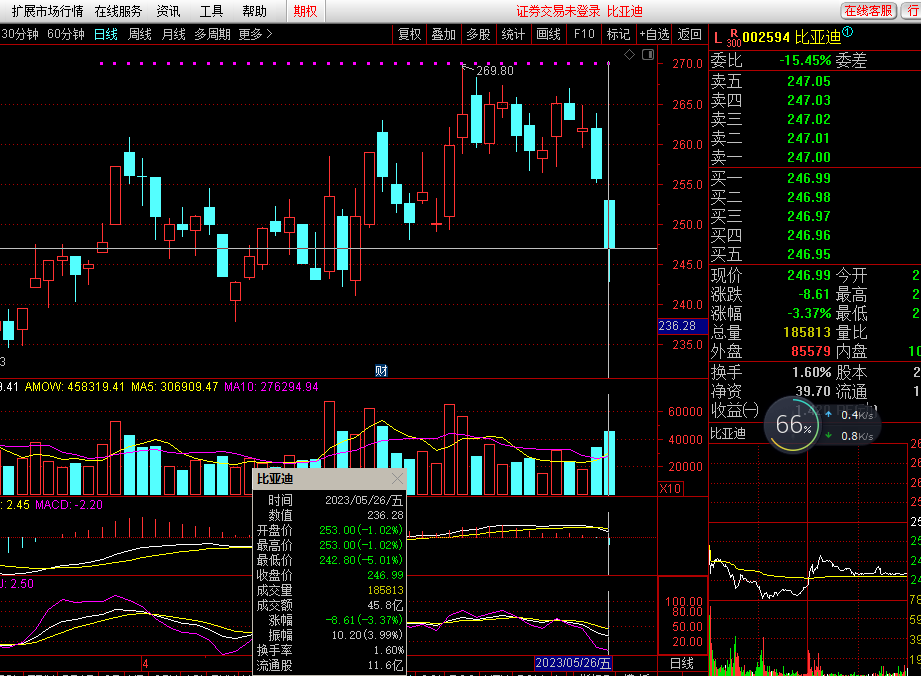The height and width of the screenshot is (676, 921).
Task: Switch to the 30分钟 chart period
Action: click(x=19, y=35)
